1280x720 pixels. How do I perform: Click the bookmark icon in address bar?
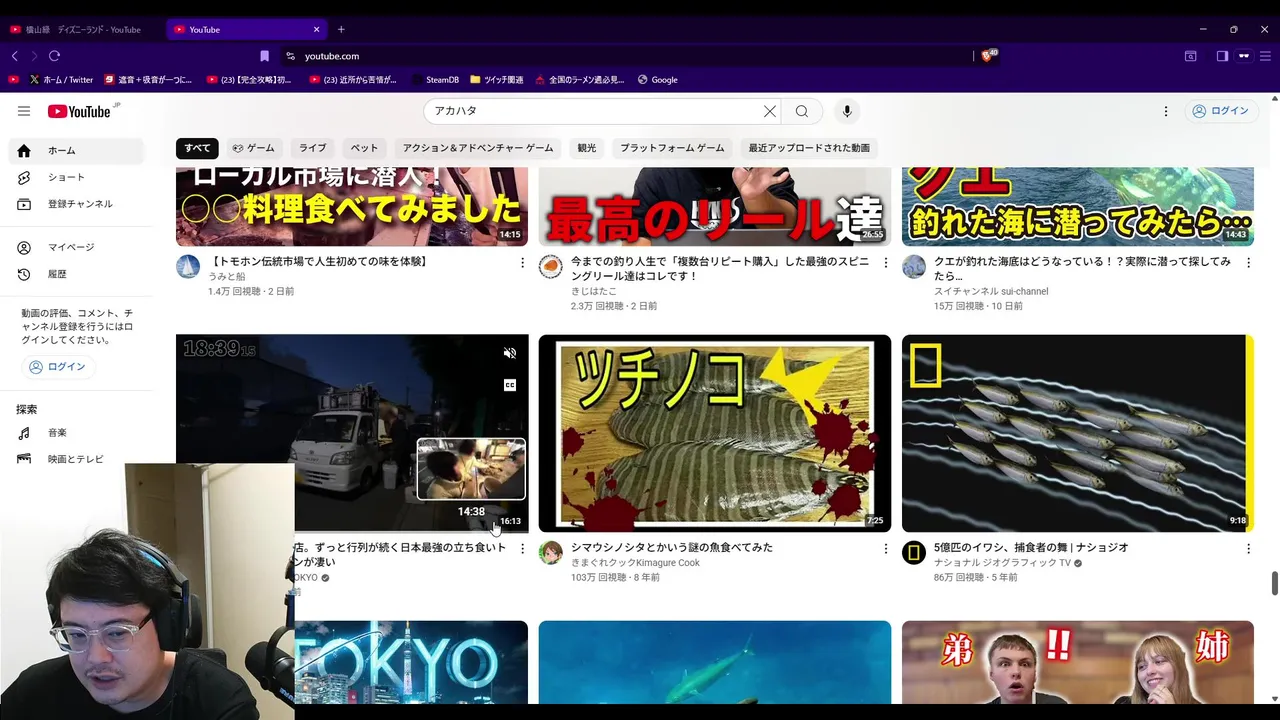pos(264,56)
